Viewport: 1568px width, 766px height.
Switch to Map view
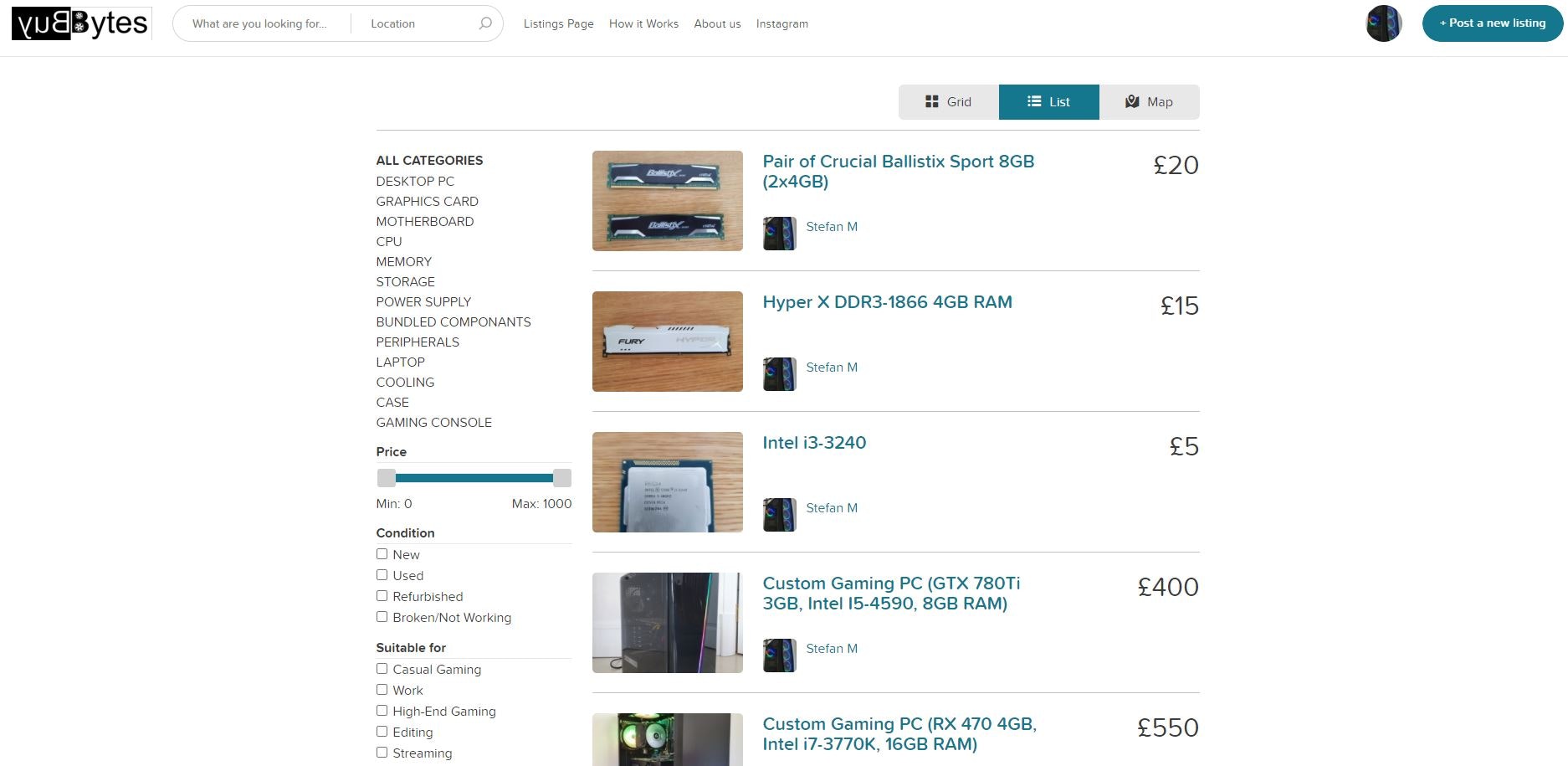point(1150,102)
